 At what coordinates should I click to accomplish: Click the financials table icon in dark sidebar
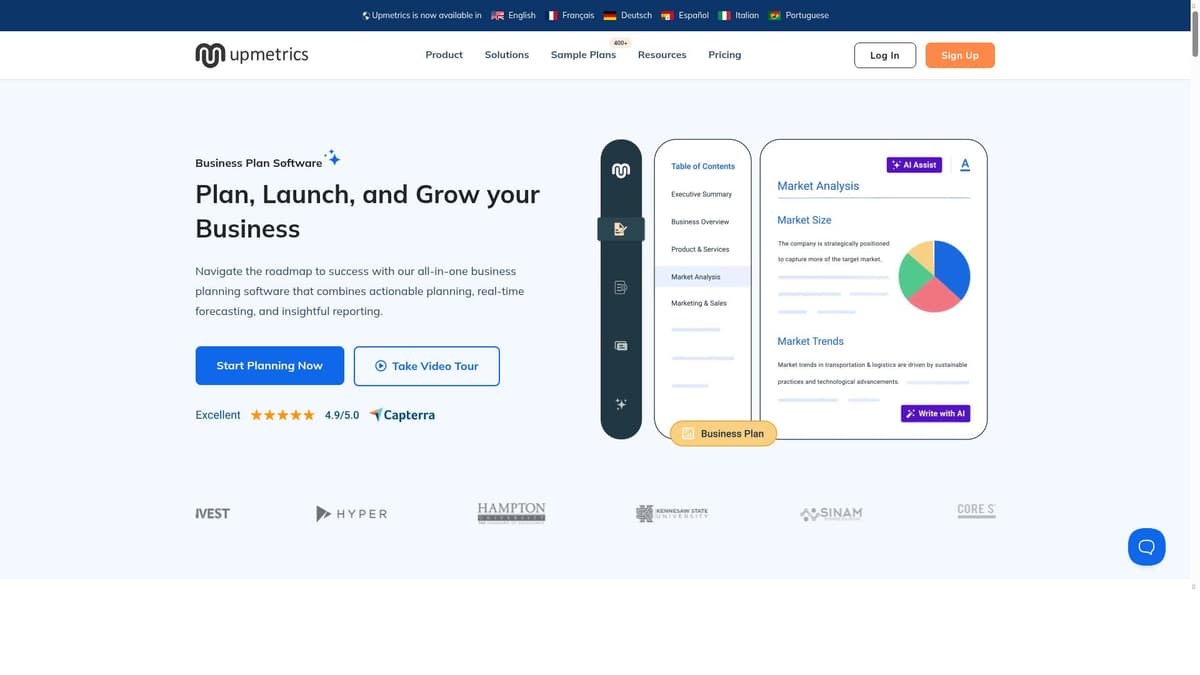click(x=620, y=345)
